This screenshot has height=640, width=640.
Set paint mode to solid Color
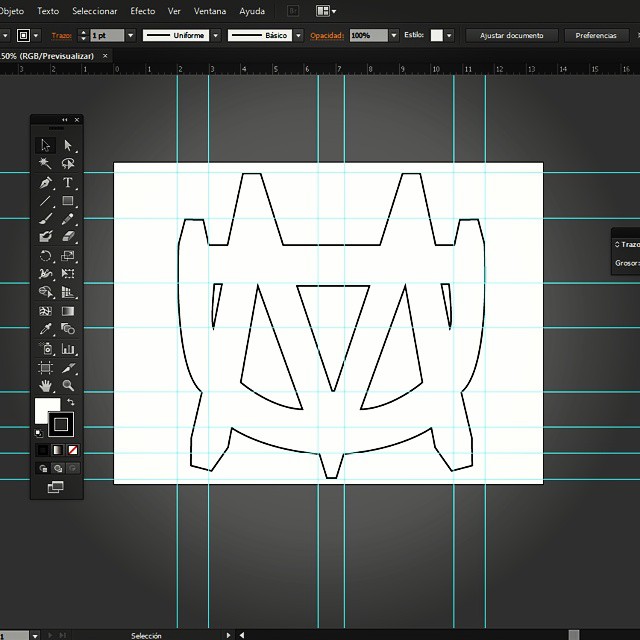(x=43, y=450)
